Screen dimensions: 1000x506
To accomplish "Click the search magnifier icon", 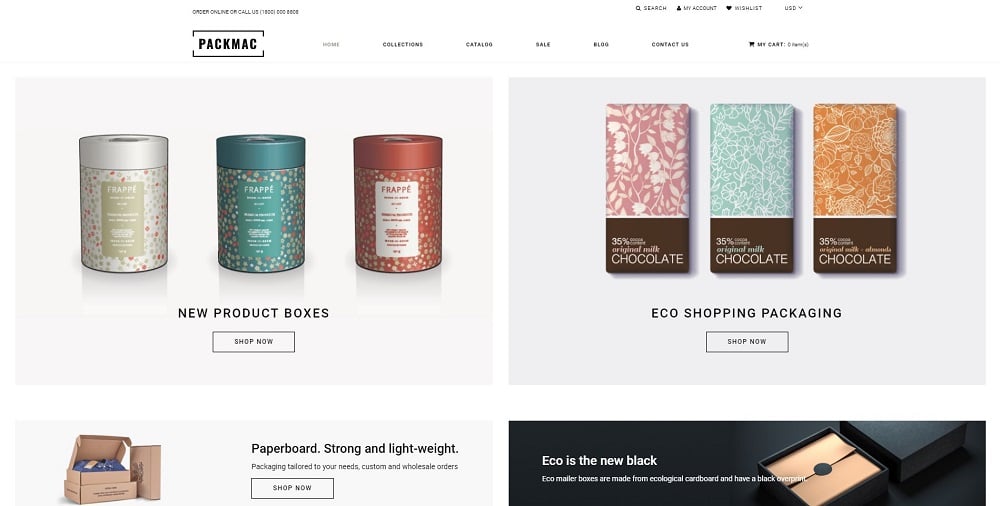I will click(x=638, y=8).
